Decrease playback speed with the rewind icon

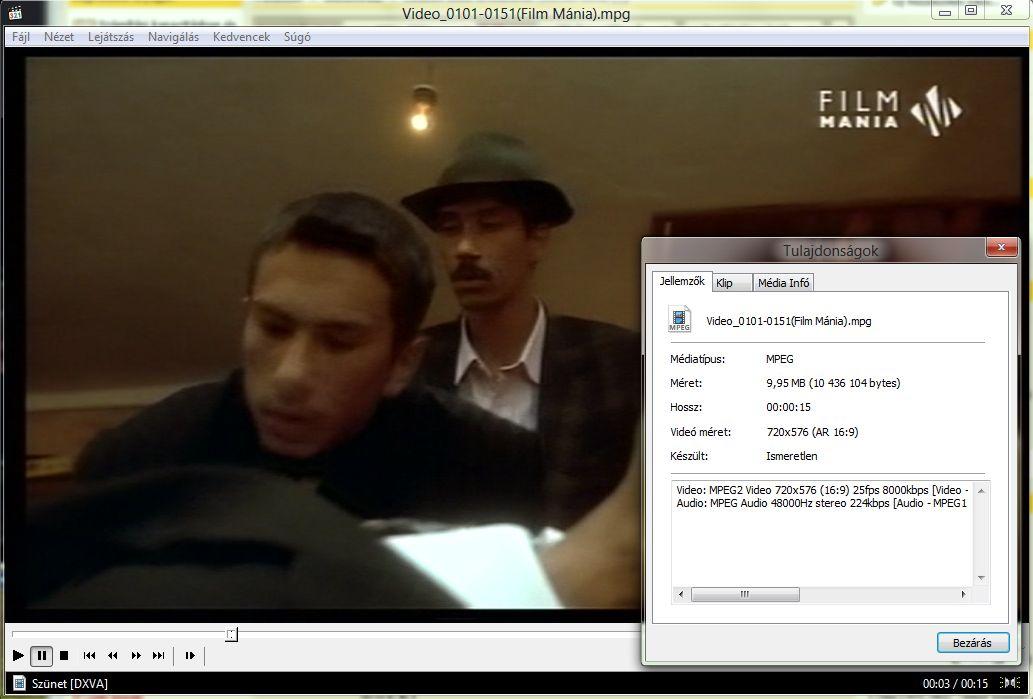pyautogui.click(x=113, y=656)
